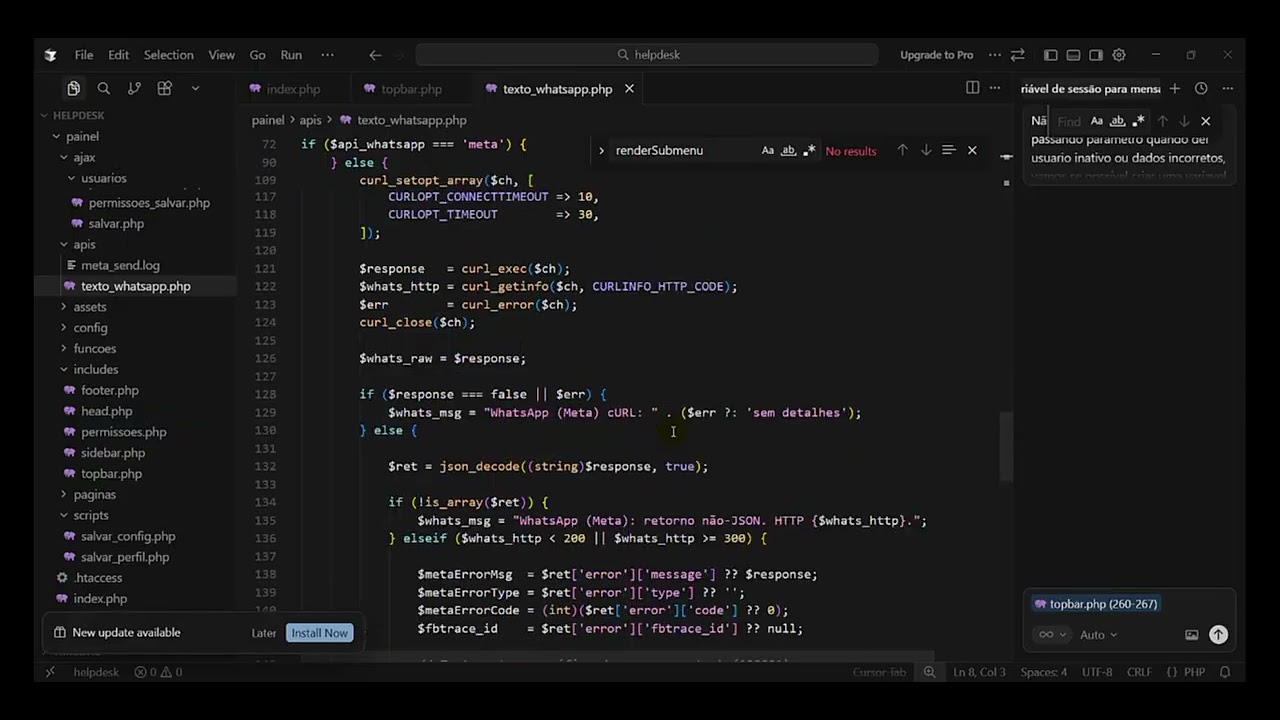
Task: Open the Search view icon
Action: [x=104, y=89]
